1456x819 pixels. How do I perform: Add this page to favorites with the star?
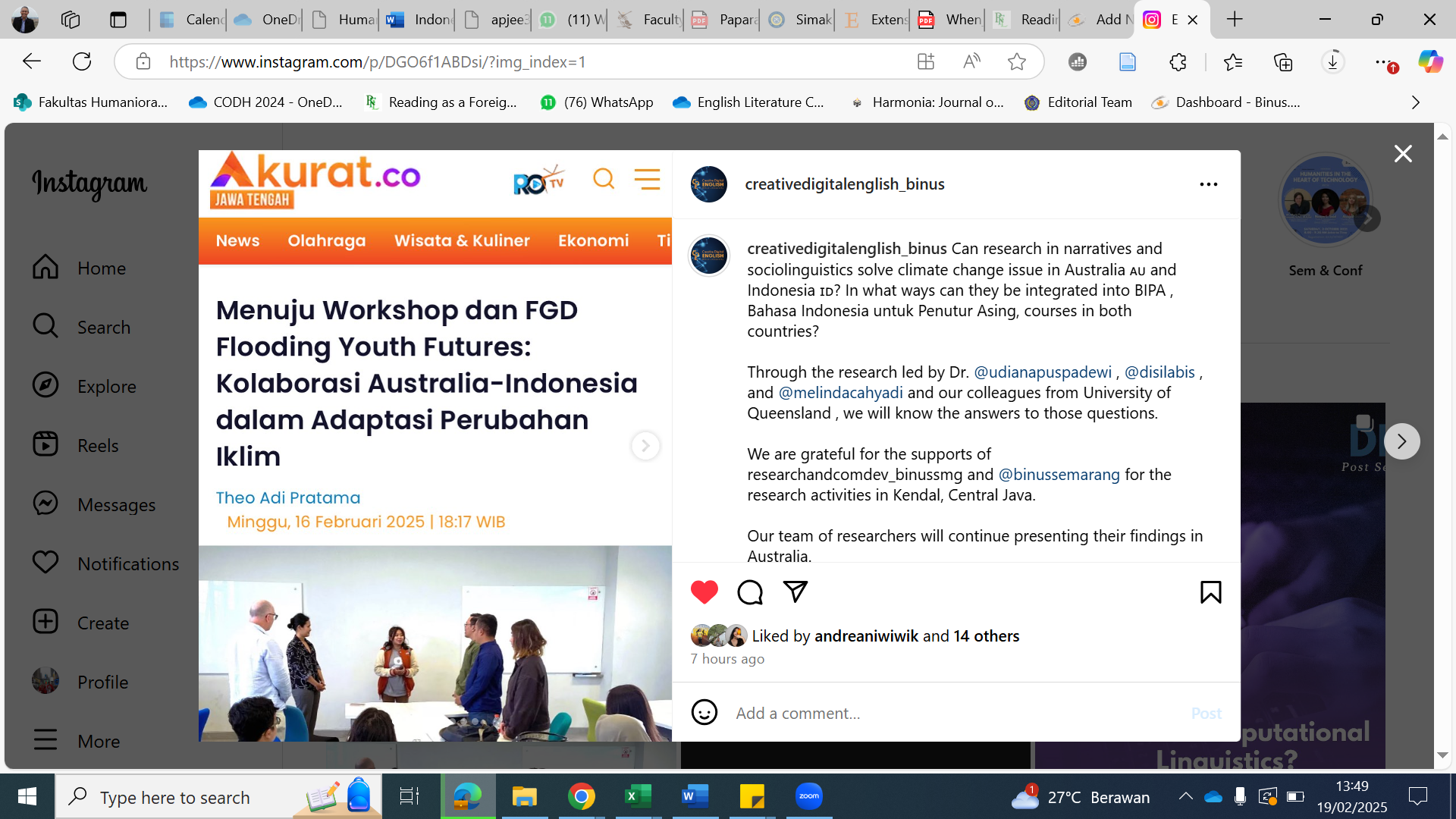1016,62
